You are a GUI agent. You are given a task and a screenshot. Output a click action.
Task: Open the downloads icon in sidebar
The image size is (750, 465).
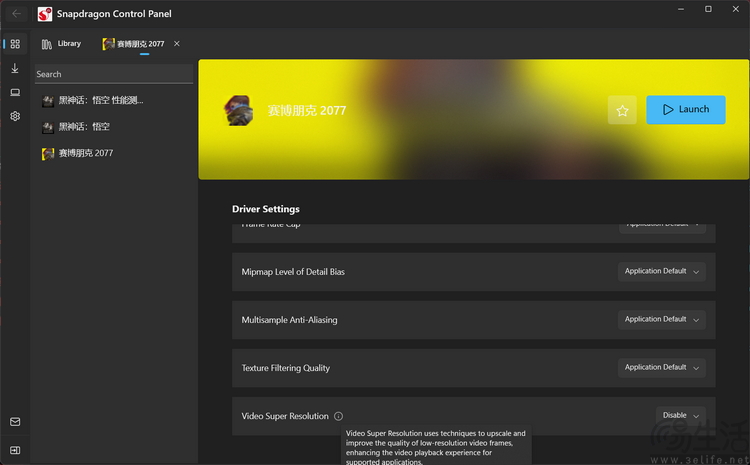pos(15,68)
